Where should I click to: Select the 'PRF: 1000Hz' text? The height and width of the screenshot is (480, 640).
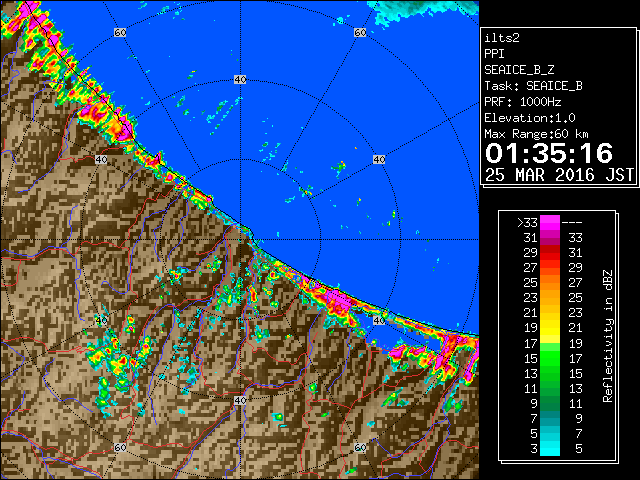click(x=523, y=102)
